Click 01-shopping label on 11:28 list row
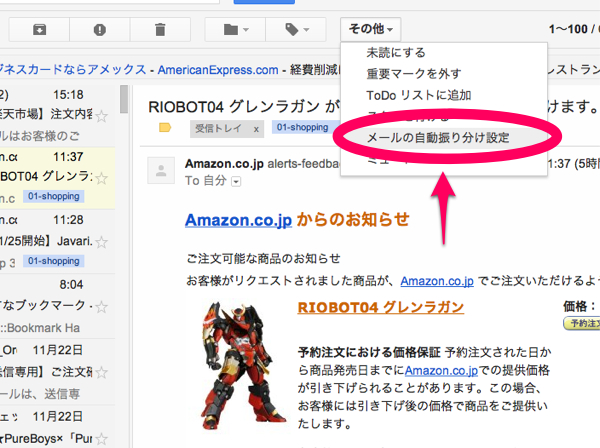Image resolution: width=600 pixels, height=448 pixels. [54, 261]
